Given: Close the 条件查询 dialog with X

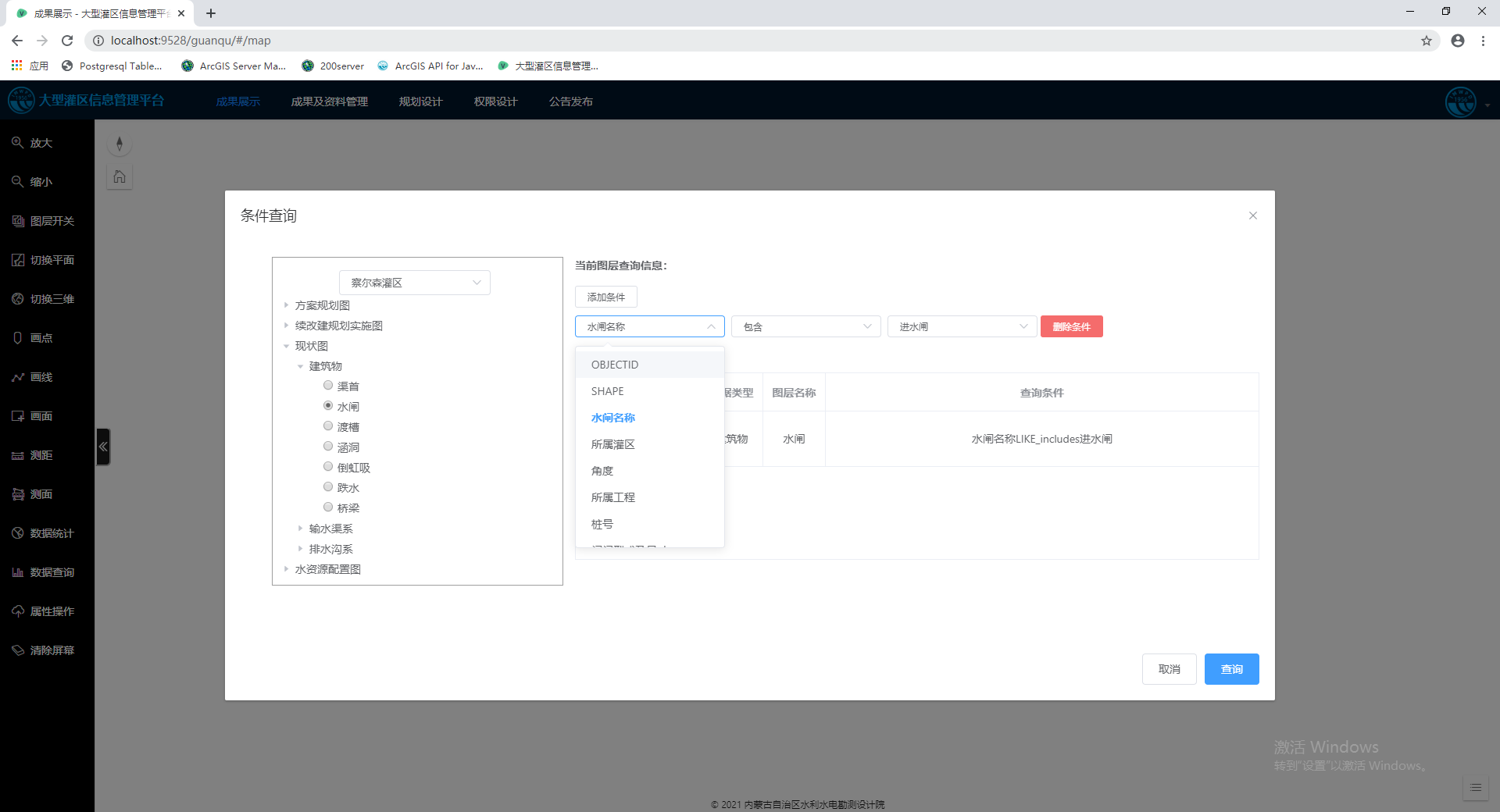Looking at the screenshot, I should click(1253, 215).
